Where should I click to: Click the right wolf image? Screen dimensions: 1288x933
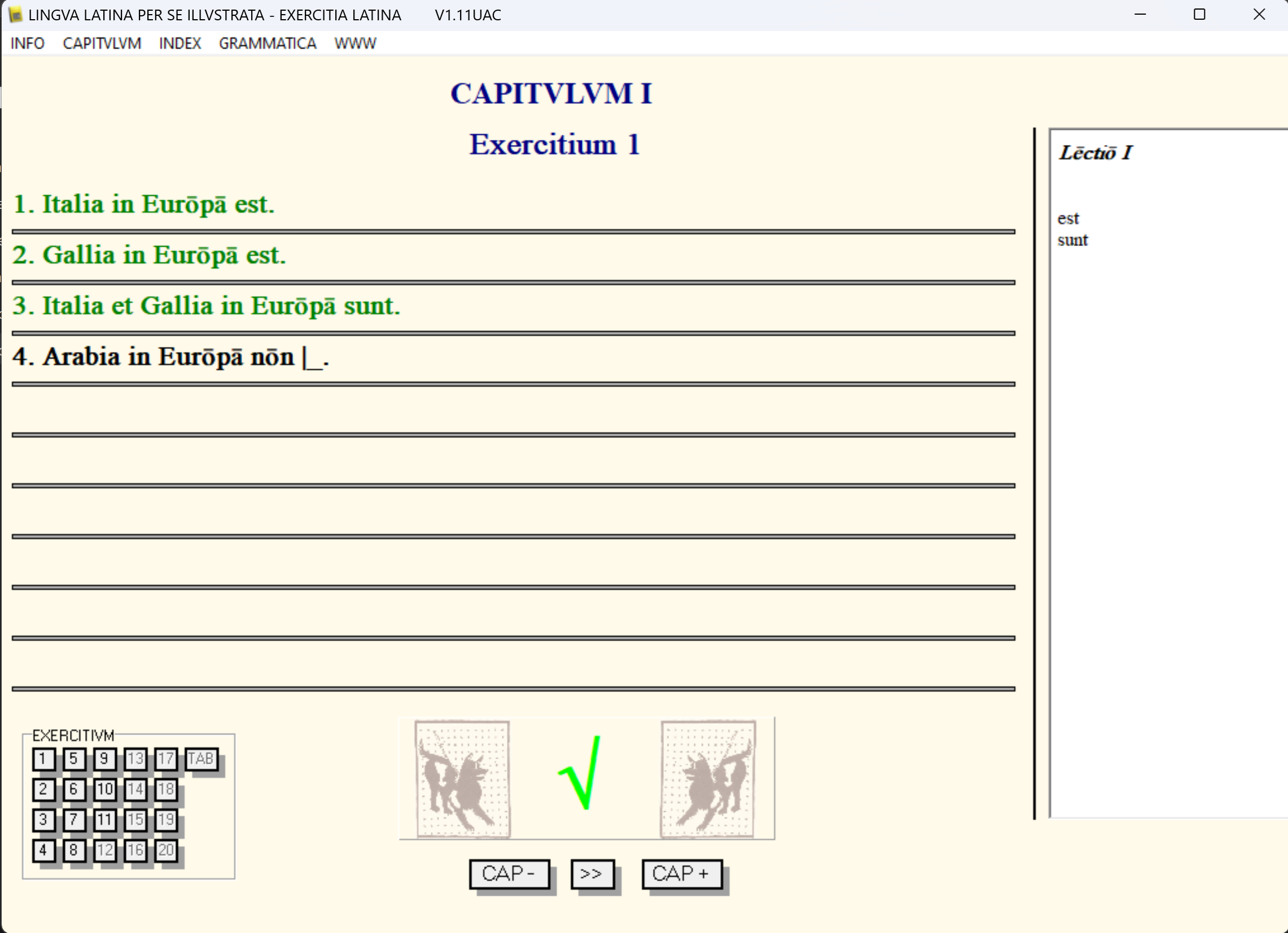(708, 779)
